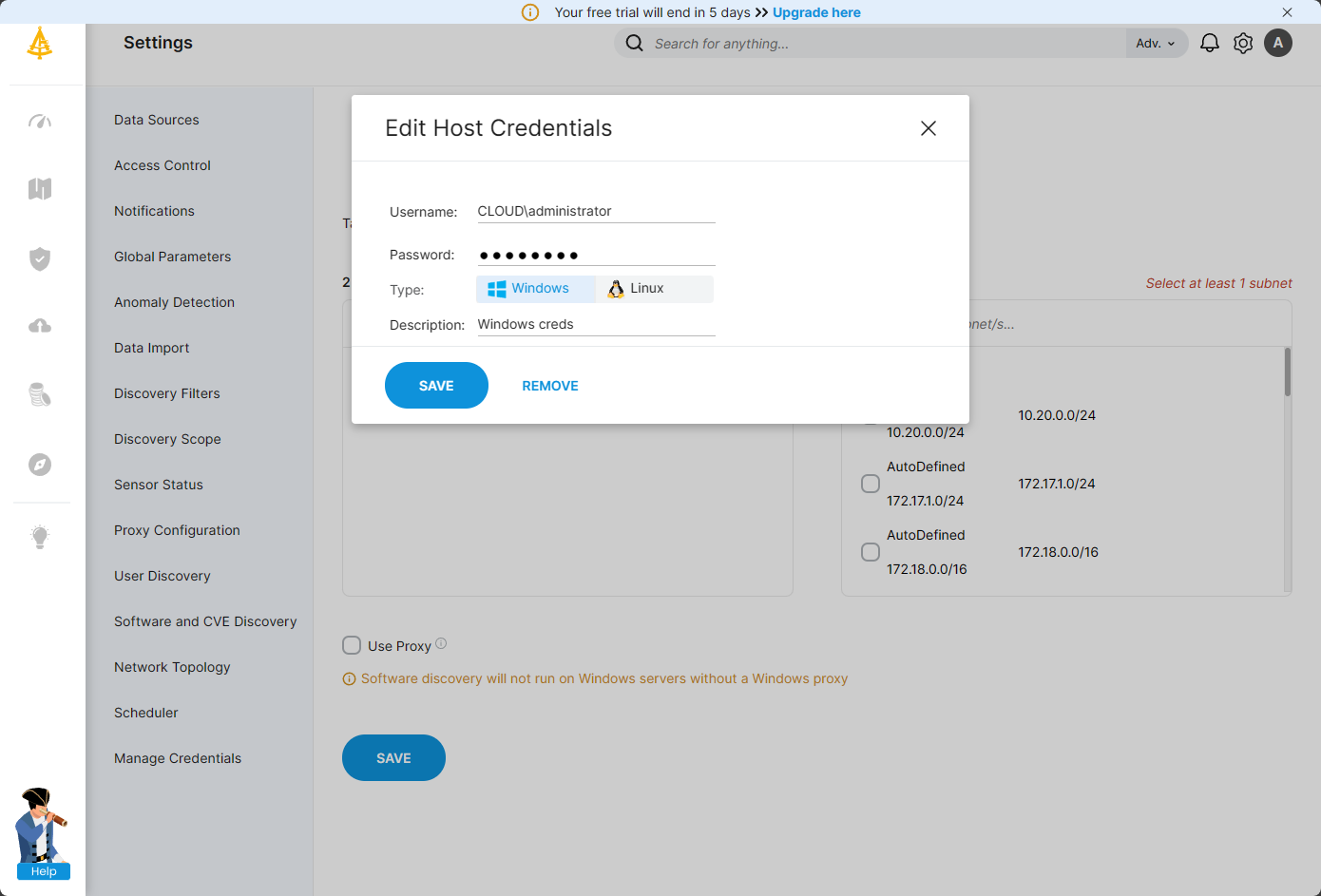Click the subnet list scrollbar
This screenshot has height=896, width=1321.
point(1288,372)
